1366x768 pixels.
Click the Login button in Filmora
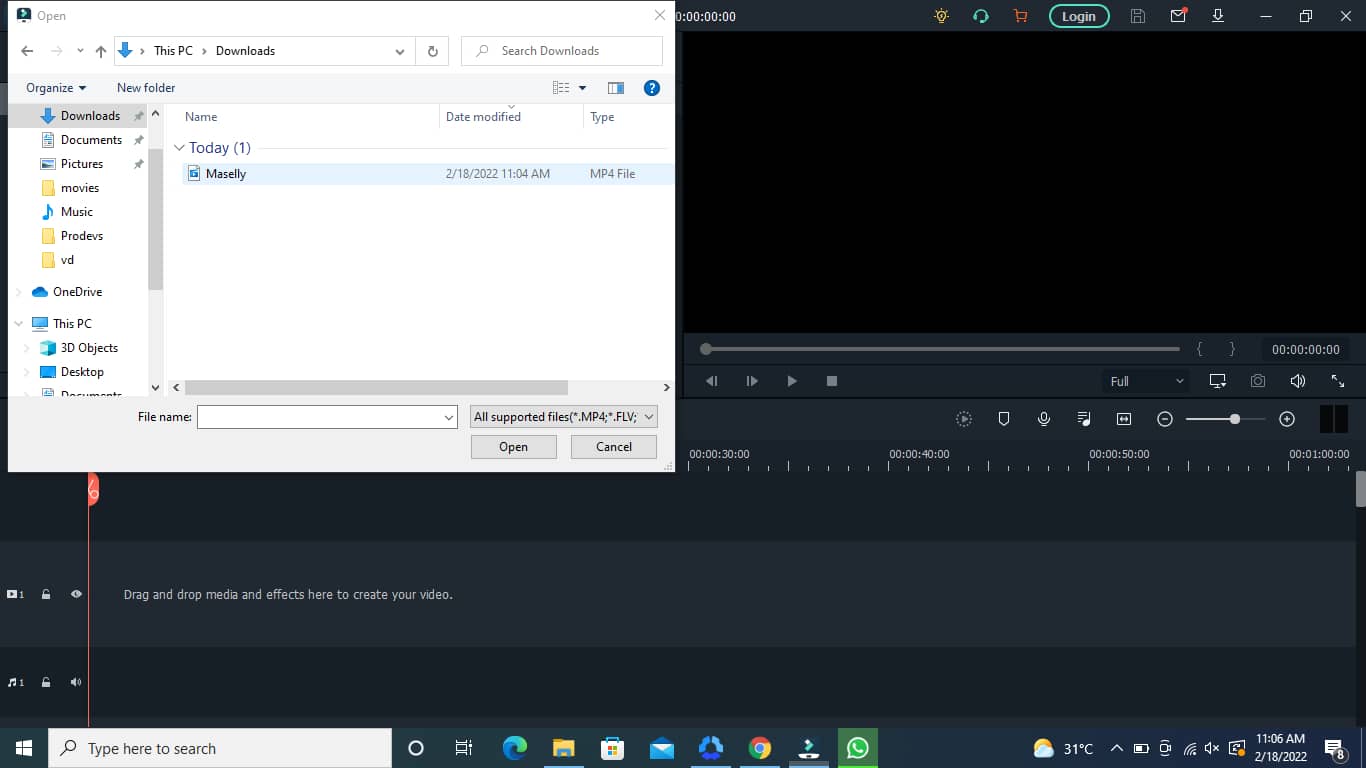(x=1079, y=16)
